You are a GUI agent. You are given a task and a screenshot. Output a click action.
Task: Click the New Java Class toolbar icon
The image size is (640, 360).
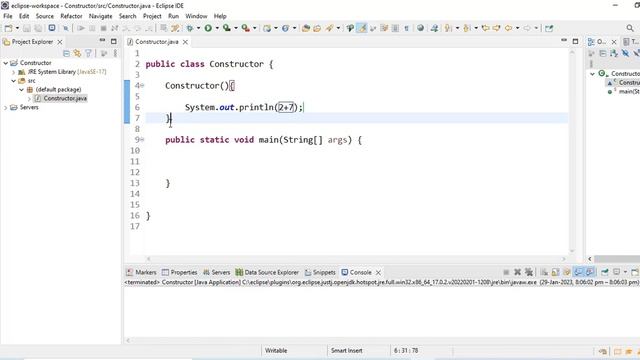(x=285, y=28)
